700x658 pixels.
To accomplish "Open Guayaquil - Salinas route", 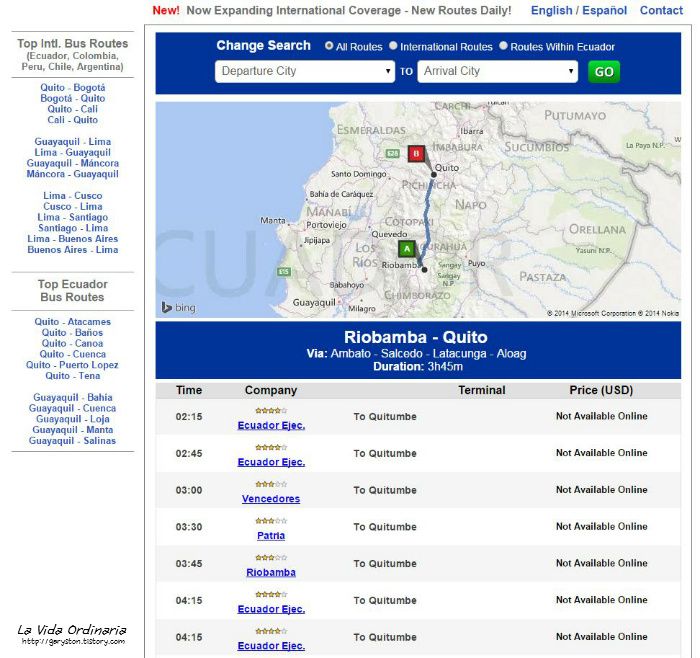I will pyautogui.click(x=73, y=441).
